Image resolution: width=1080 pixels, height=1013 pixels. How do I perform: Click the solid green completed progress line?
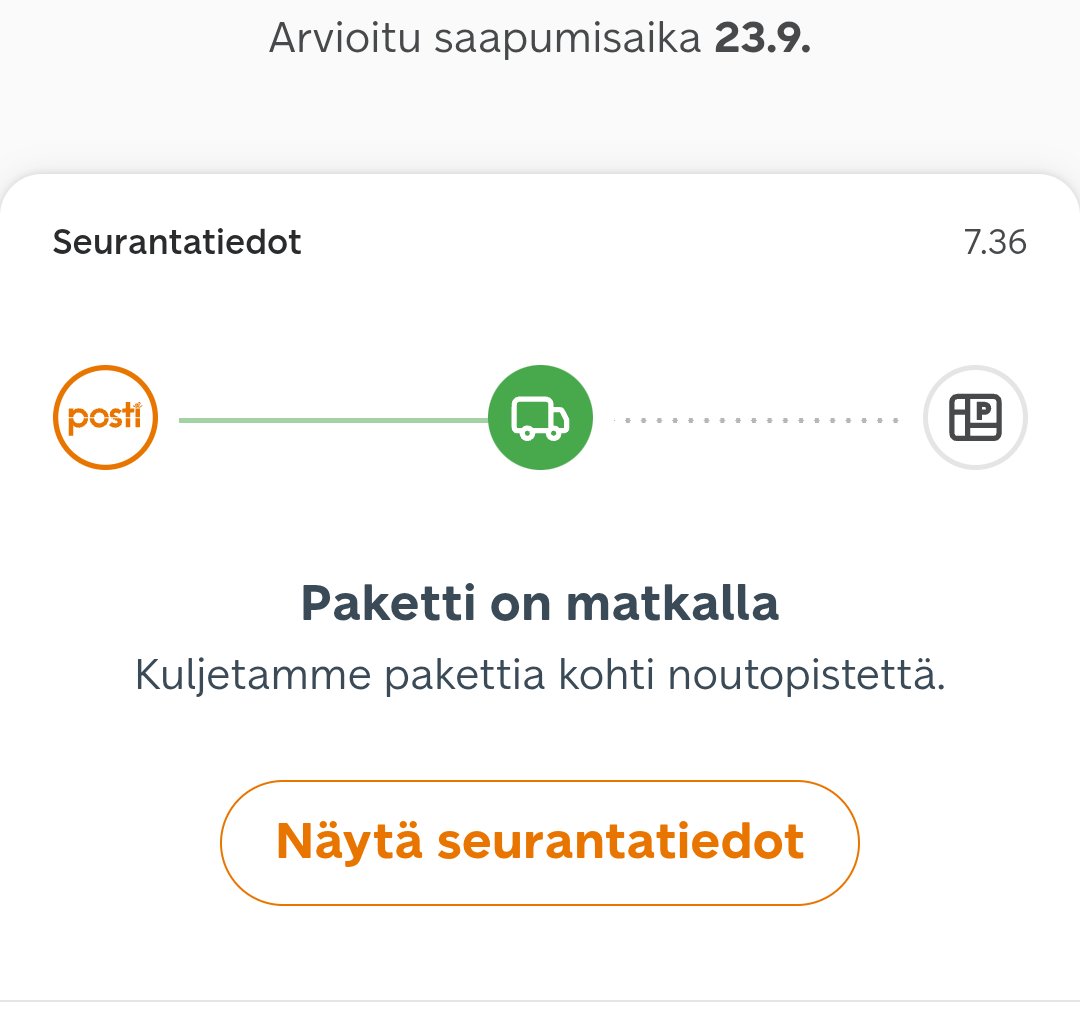pos(333,420)
